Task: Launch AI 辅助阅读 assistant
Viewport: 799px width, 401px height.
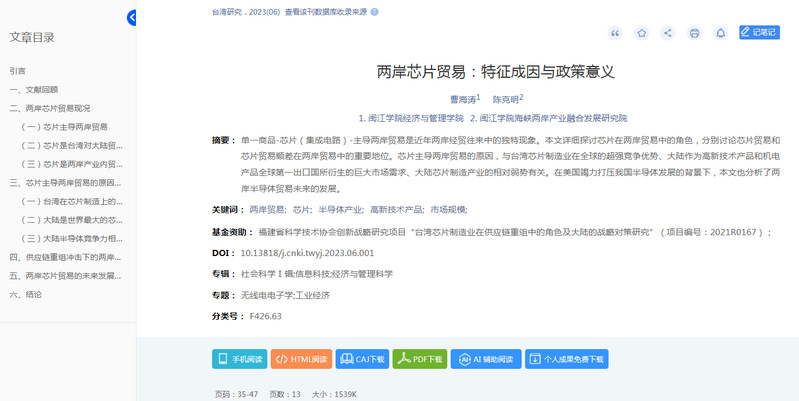Action: tap(485, 359)
